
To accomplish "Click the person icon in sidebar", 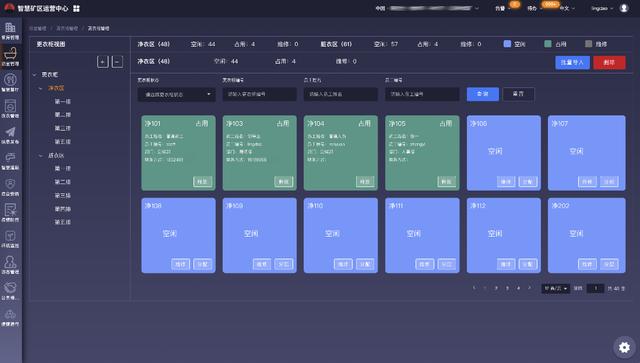I will tap(10, 262).
